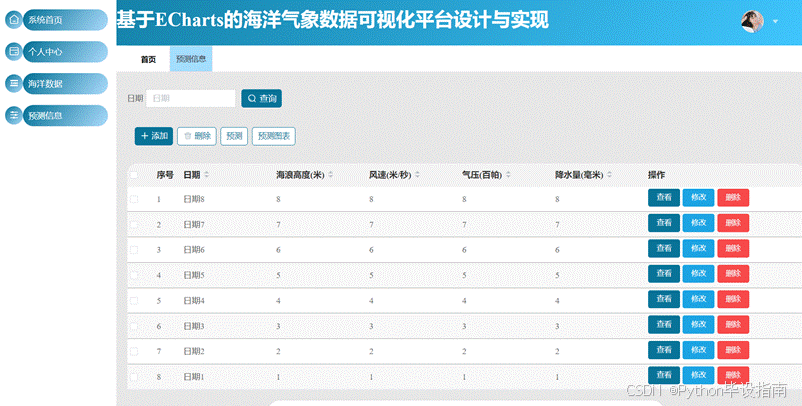Image resolution: width=802 pixels, height=406 pixels.
Task: Select checkbox for row 日期8
Action: pyautogui.click(x=134, y=199)
